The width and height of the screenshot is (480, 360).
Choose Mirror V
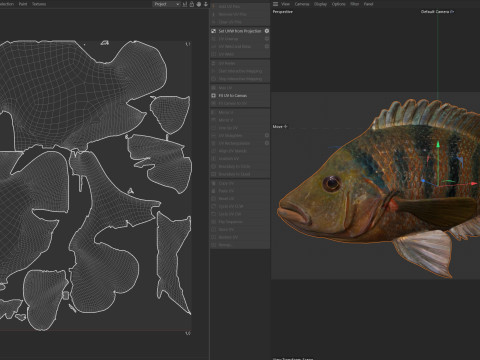tap(240, 120)
